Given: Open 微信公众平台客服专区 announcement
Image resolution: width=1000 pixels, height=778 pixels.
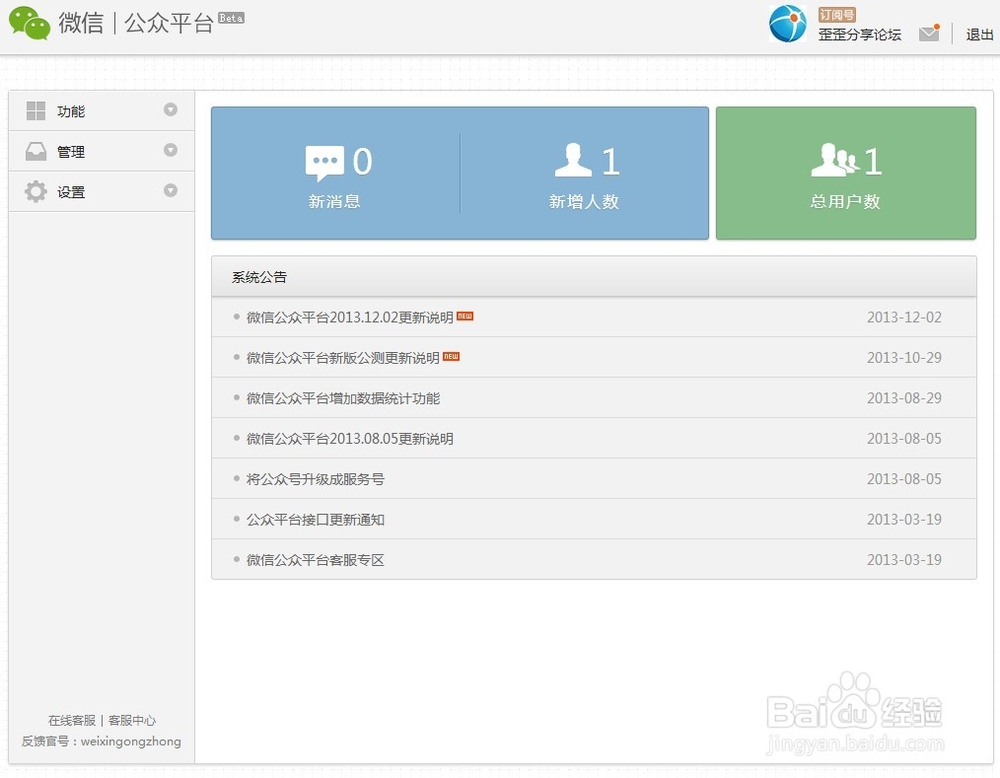Looking at the screenshot, I should point(315,560).
